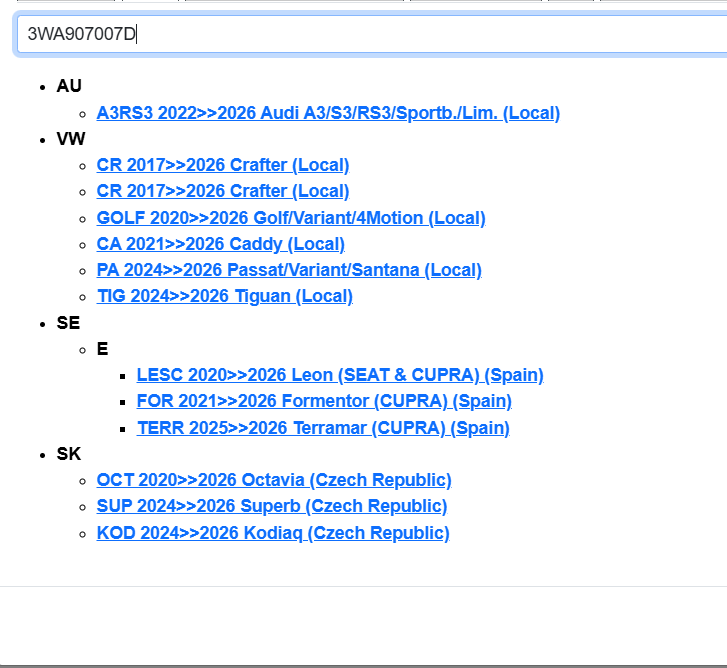Click the SE brand heading

point(68,323)
